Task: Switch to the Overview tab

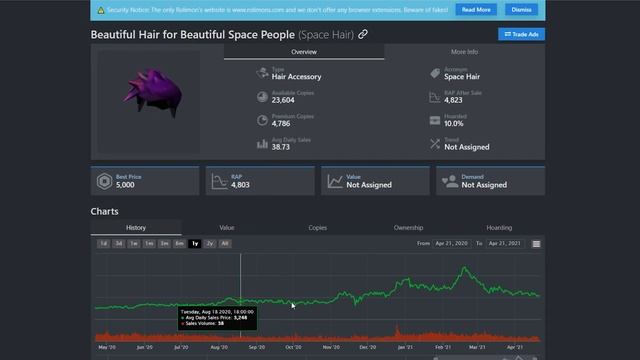Action: click(304, 52)
